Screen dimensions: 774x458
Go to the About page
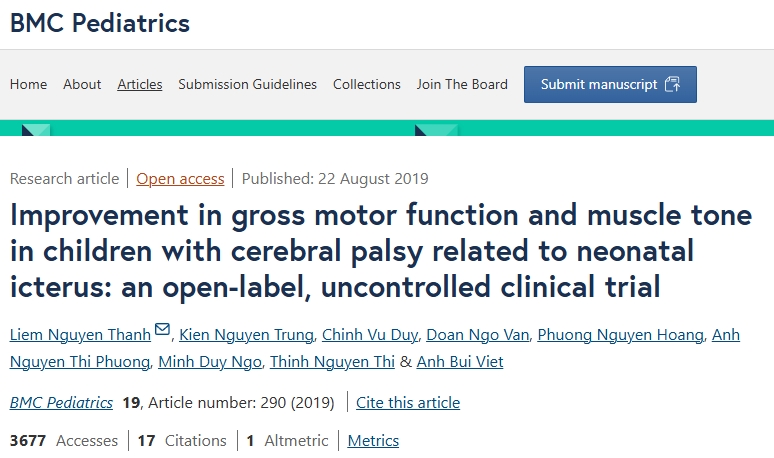[x=82, y=85]
